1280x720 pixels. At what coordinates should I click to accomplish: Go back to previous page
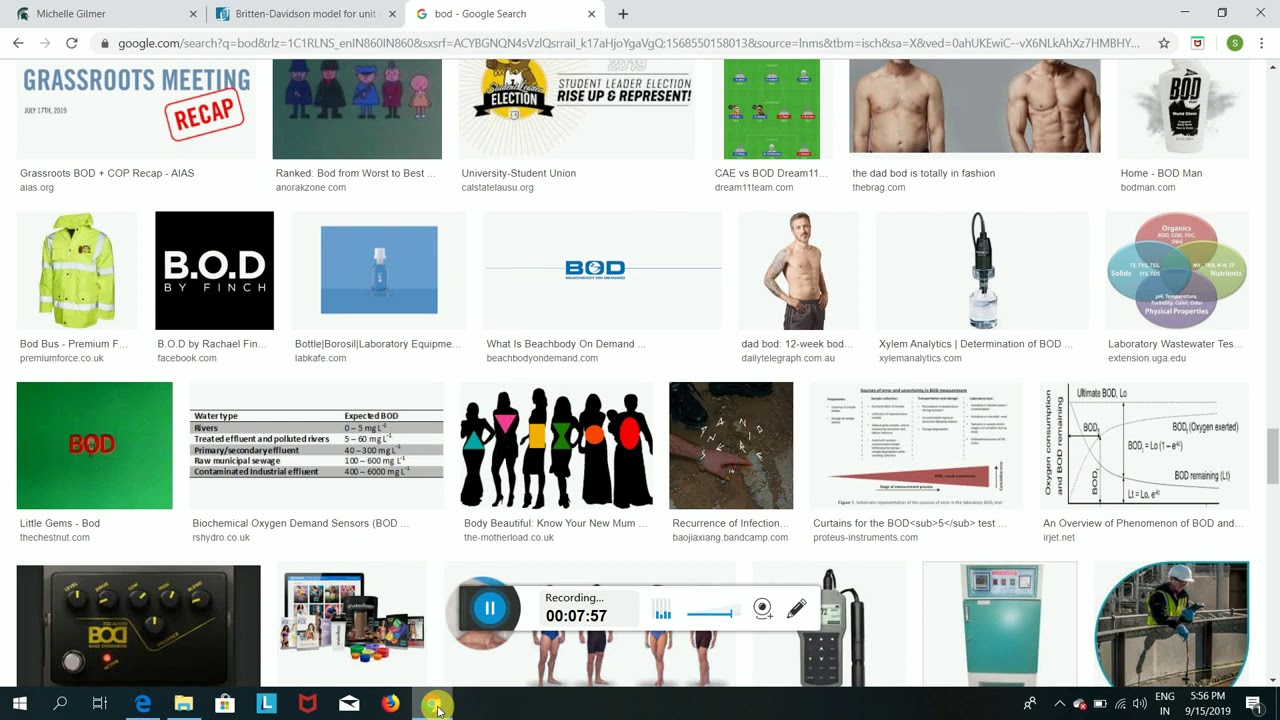click(x=18, y=43)
